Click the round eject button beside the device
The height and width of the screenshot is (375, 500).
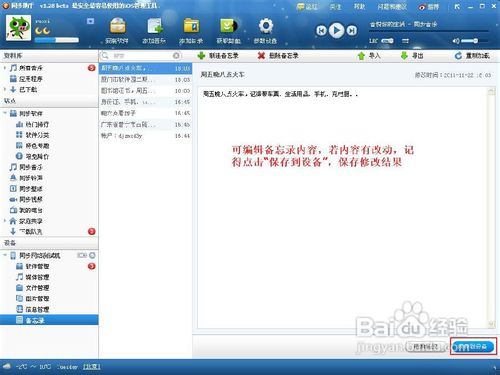pos(92,255)
